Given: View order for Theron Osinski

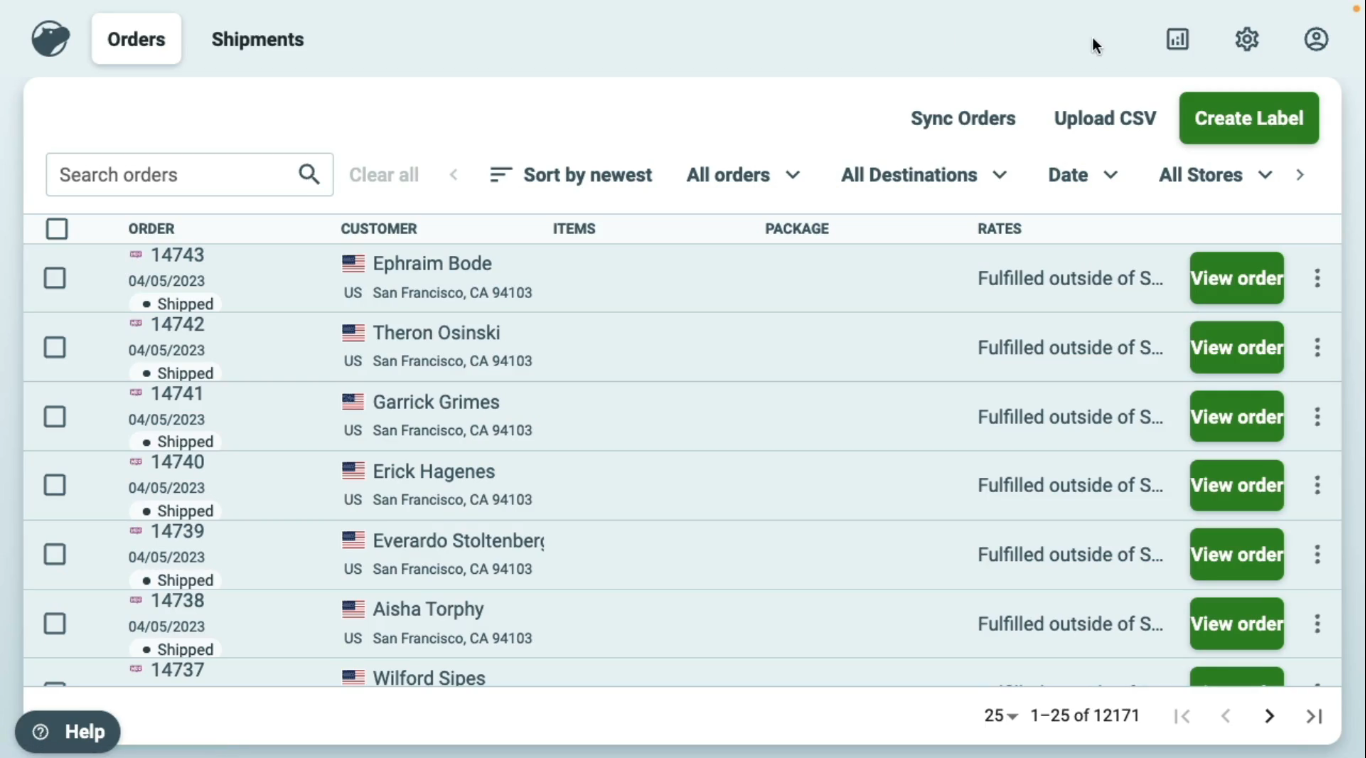Looking at the screenshot, I should click(x=1237, y=347).
